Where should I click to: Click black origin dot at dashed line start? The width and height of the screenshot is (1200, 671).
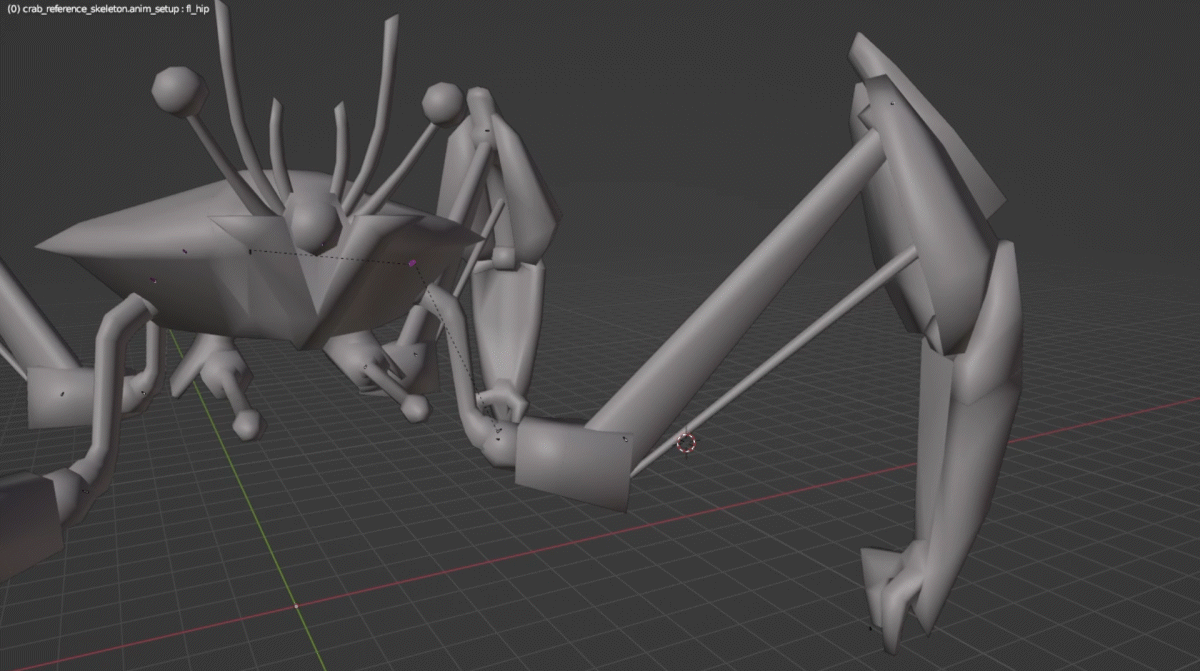pos(250,252)
